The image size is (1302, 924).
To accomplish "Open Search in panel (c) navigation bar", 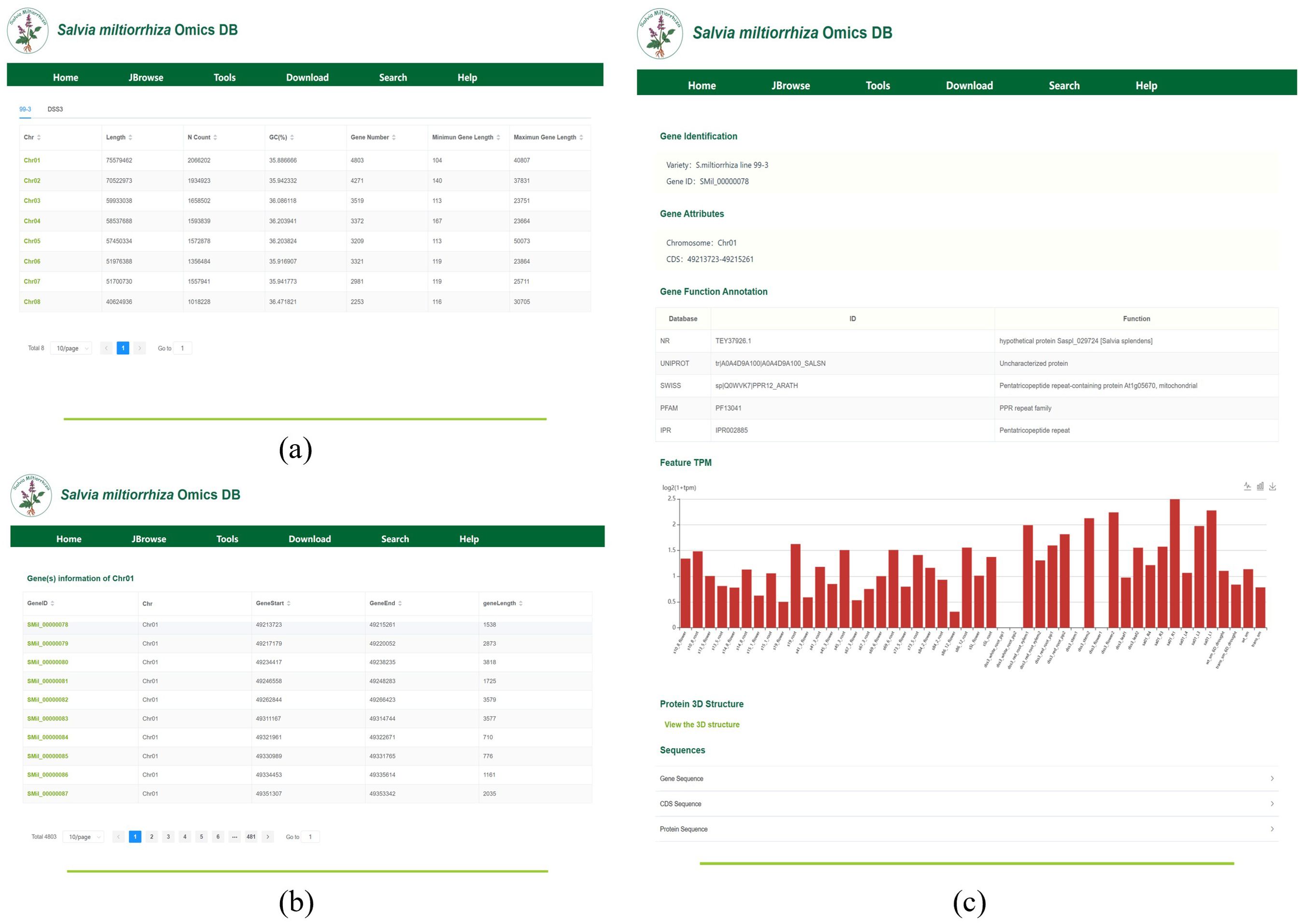I will (1064, 85).
